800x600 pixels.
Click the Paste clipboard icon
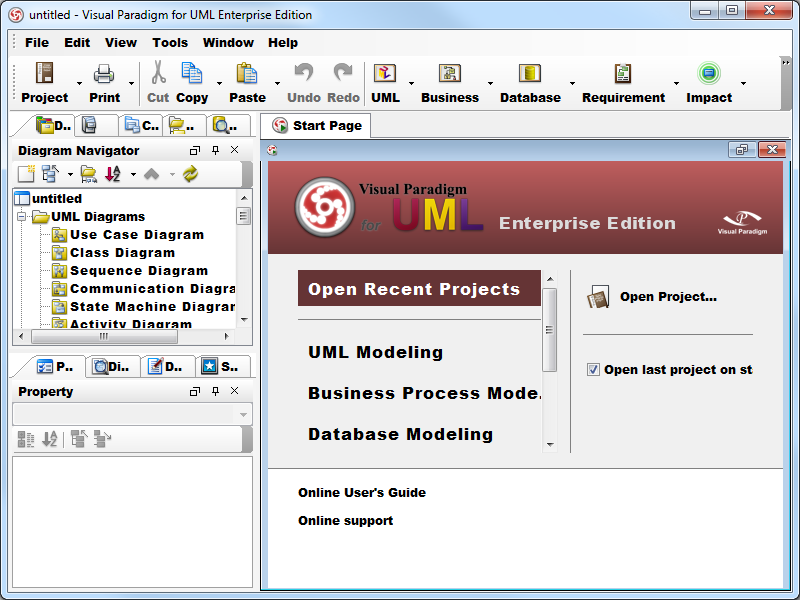pos(247,72)
